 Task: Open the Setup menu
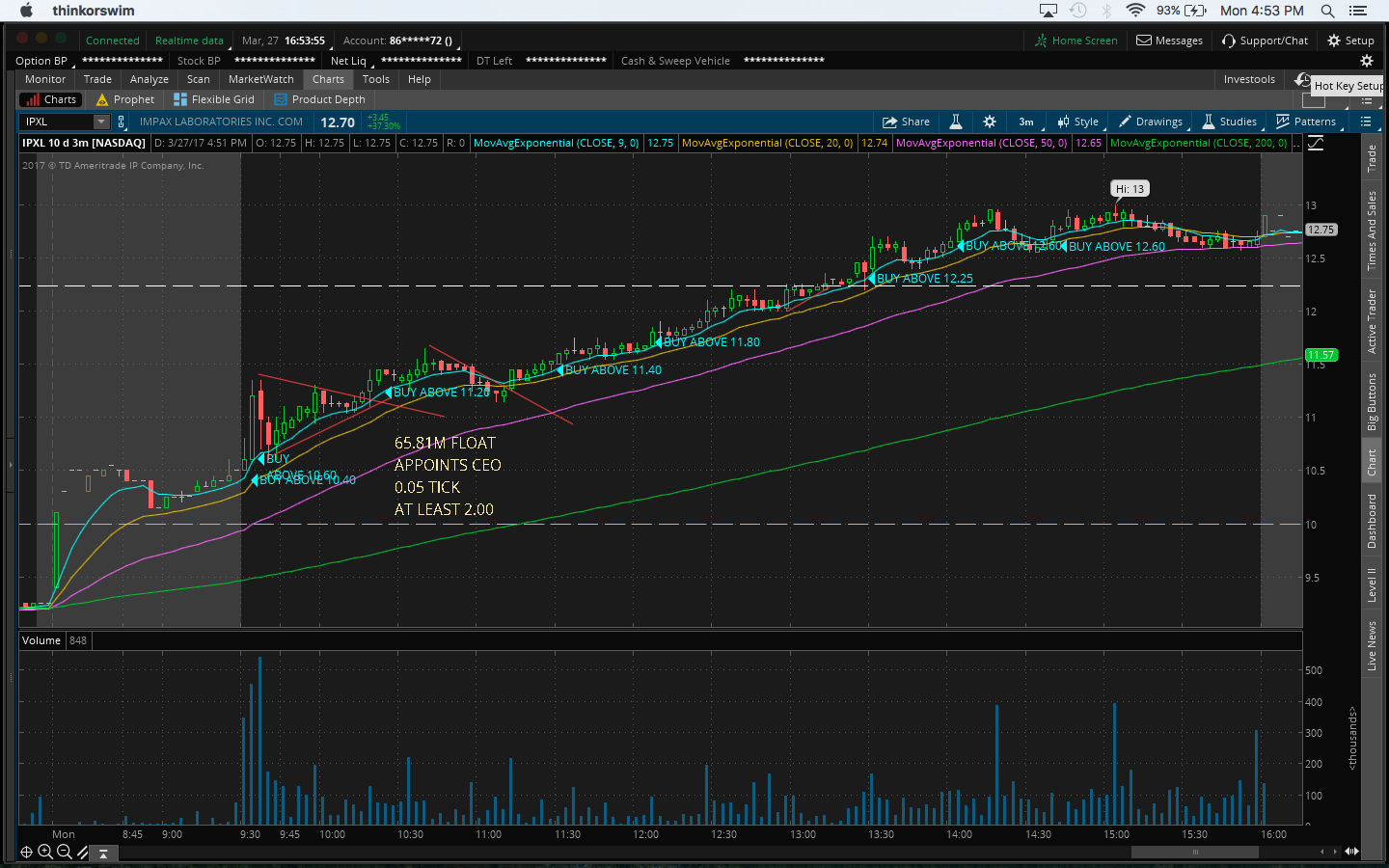(x=1350, y=41)
